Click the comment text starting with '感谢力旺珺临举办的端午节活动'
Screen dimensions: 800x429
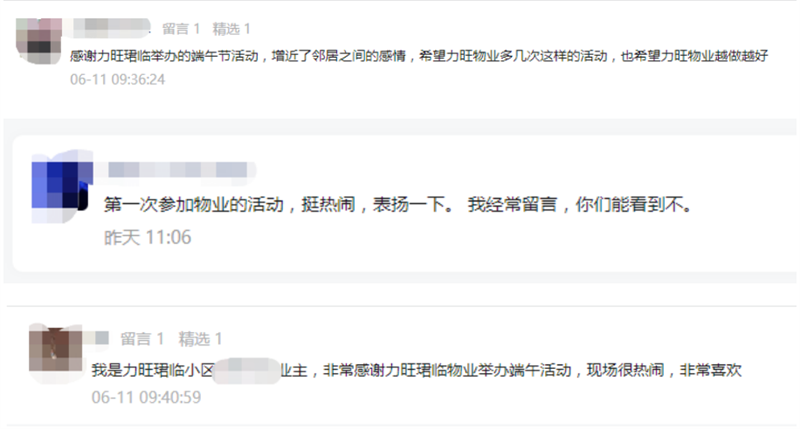[419, 56]
